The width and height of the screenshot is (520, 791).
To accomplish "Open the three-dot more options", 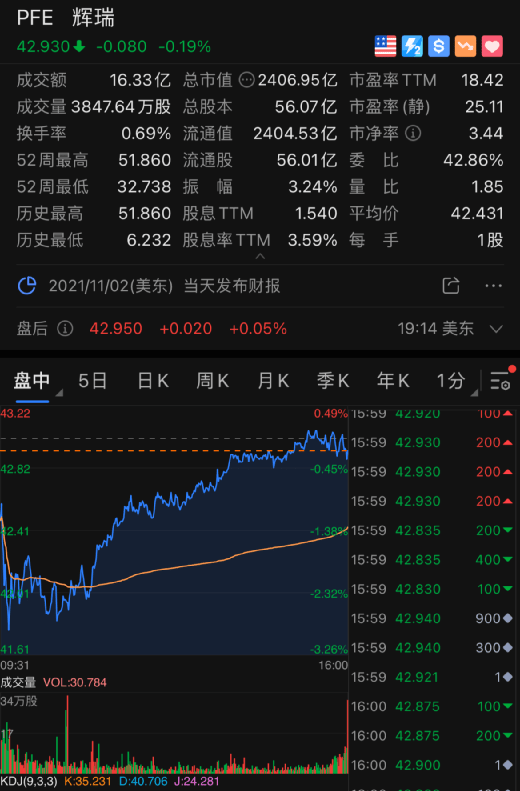I will coord(493,286).
